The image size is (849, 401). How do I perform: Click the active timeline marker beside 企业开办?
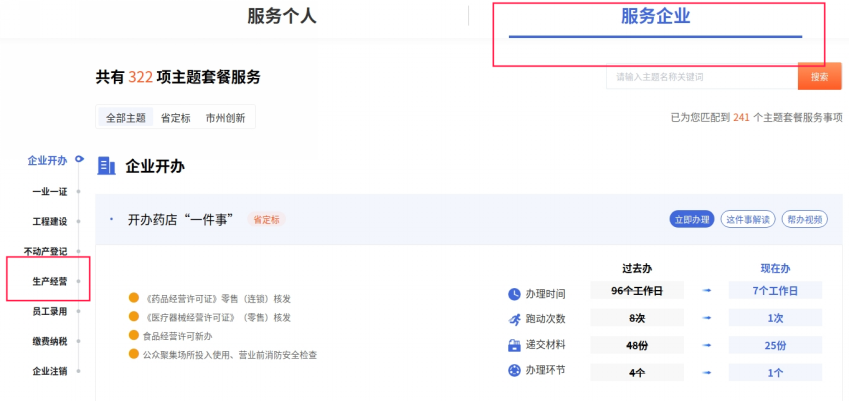pyautogui.click(x=80, y=159)
